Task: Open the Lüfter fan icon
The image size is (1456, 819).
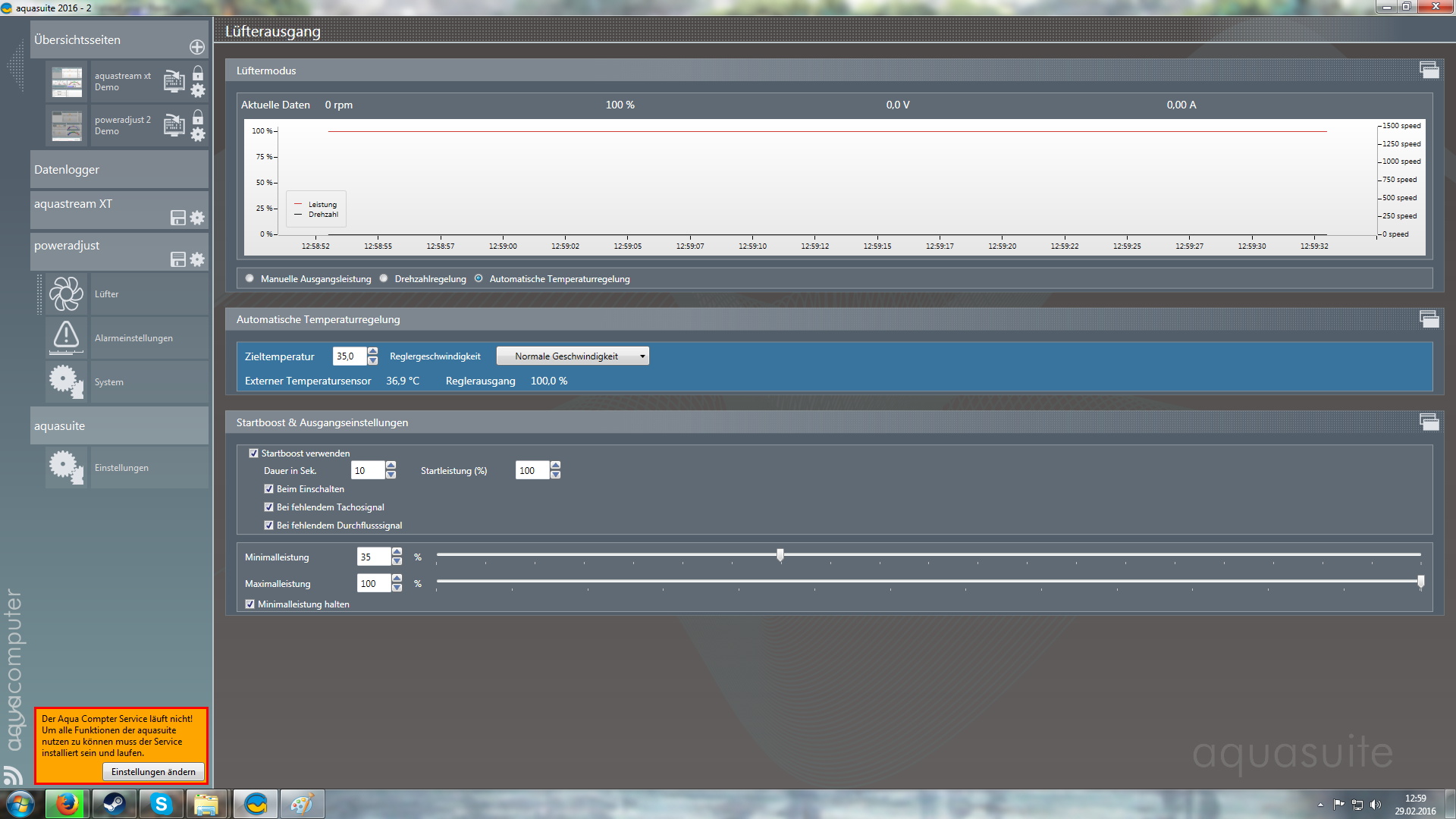Action: [x=67, y=294]
